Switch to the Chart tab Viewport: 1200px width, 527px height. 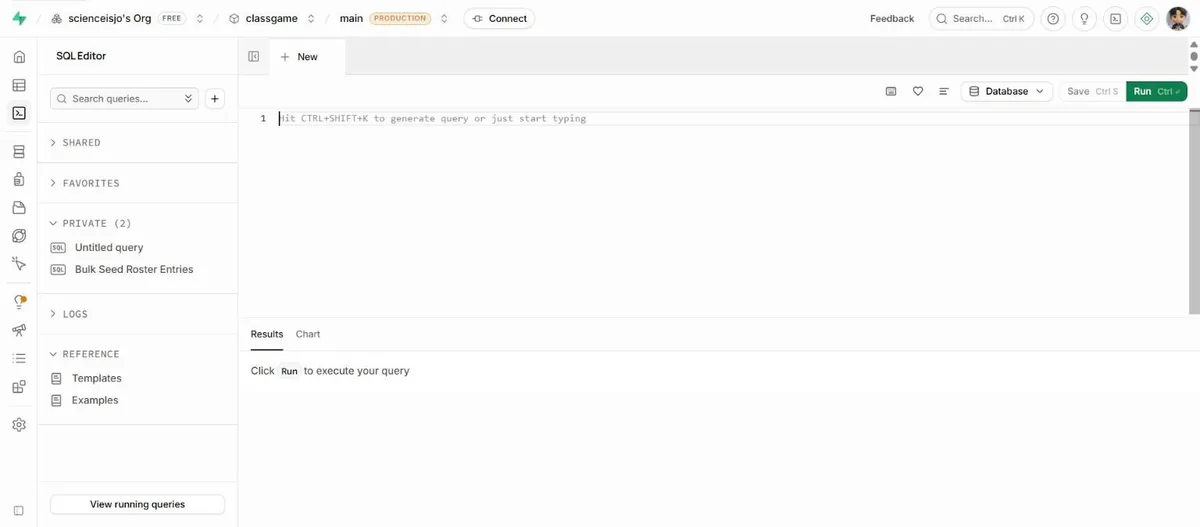pos(308,334)
